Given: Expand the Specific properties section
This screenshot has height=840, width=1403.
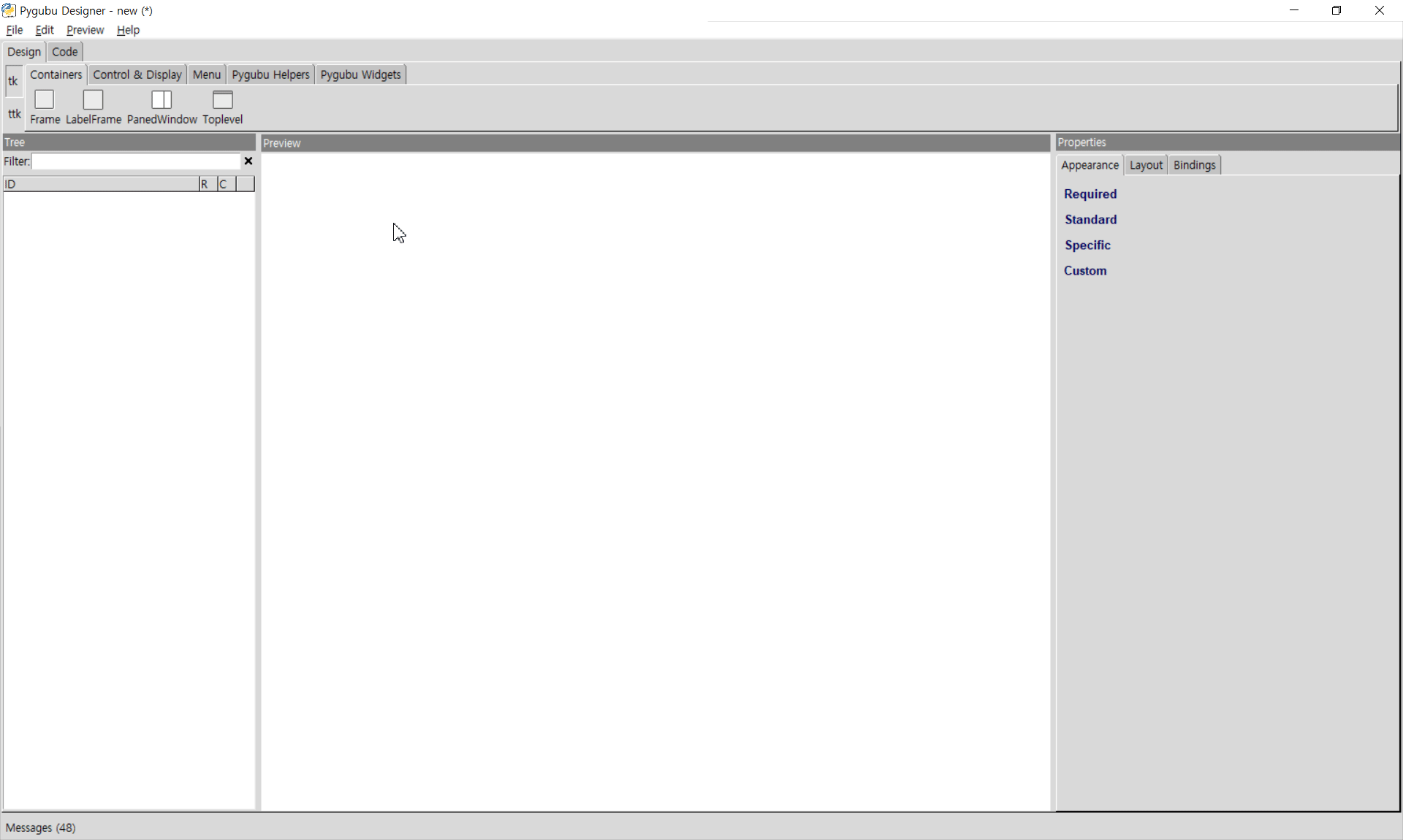Looking at the screenshot, I should (x=1087, y=245).
